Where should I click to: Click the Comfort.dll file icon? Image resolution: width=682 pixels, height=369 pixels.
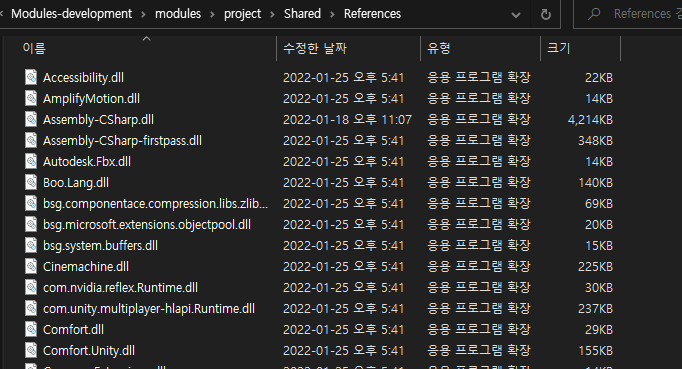pos(31,329)
